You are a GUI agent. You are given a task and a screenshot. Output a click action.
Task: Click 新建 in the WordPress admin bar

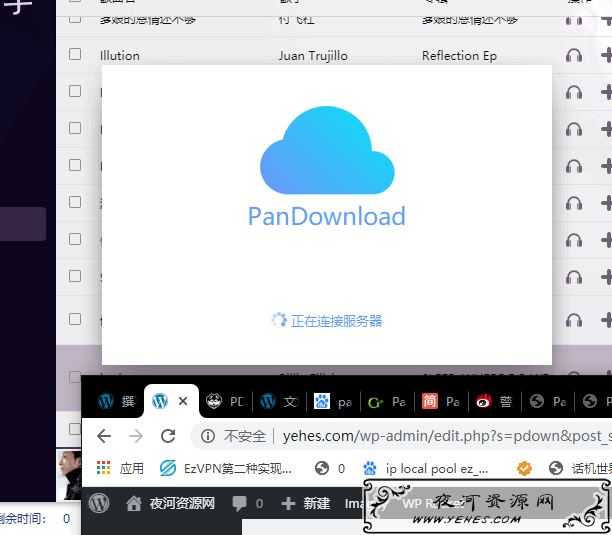306,503
